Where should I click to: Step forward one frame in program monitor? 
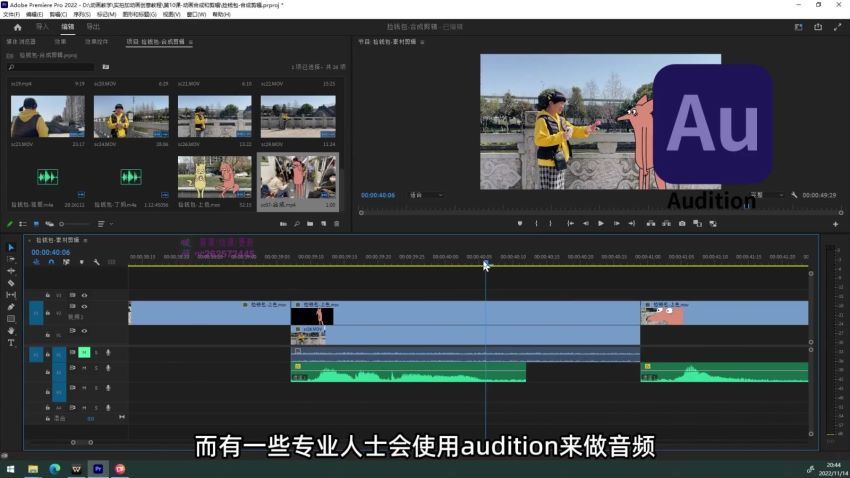tap(616, 223)
